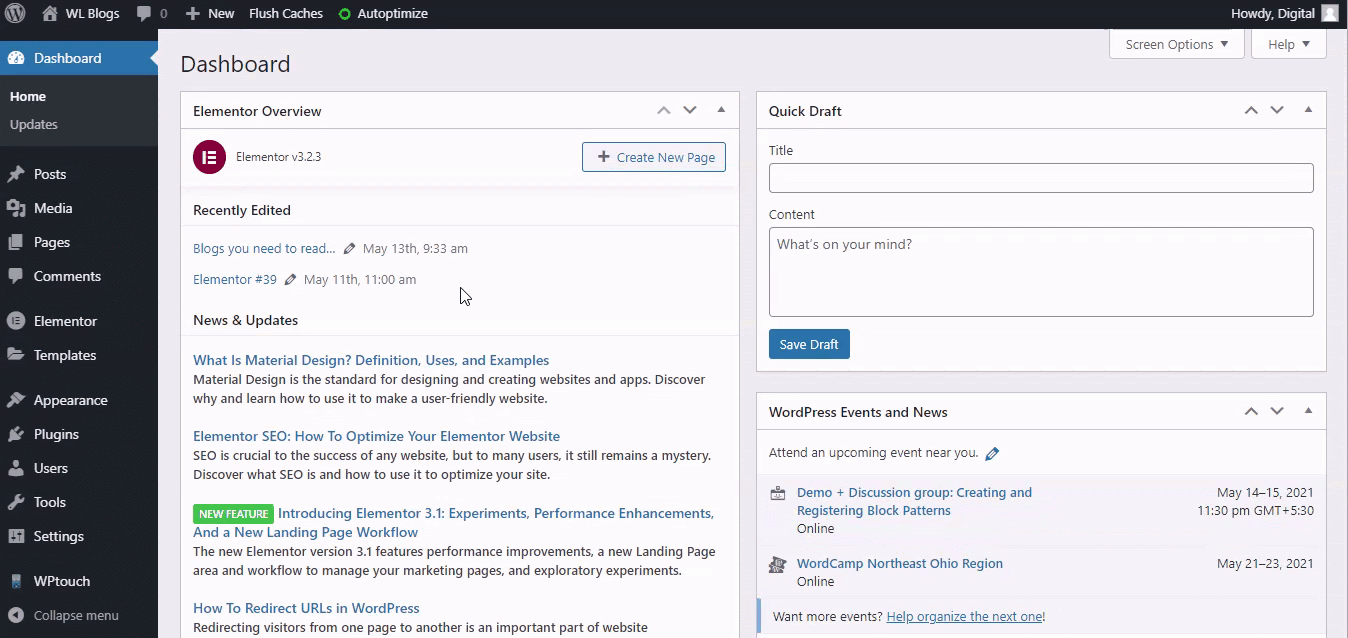Open the Screen Options dropdown
Screen dimensions: 1348x638
pos(1177,44)
